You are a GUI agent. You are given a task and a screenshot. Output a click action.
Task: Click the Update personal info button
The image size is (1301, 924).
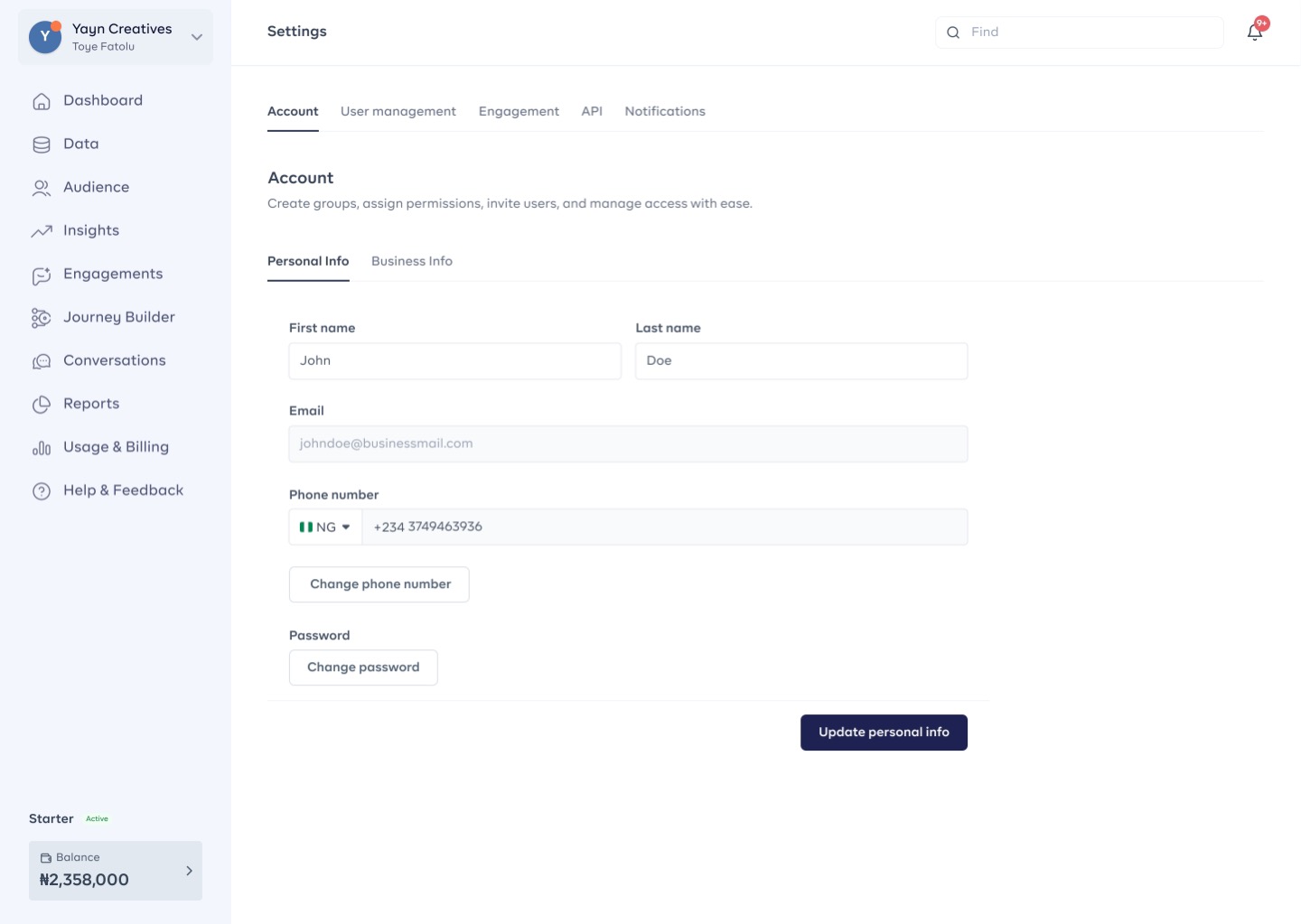(884, 733)
